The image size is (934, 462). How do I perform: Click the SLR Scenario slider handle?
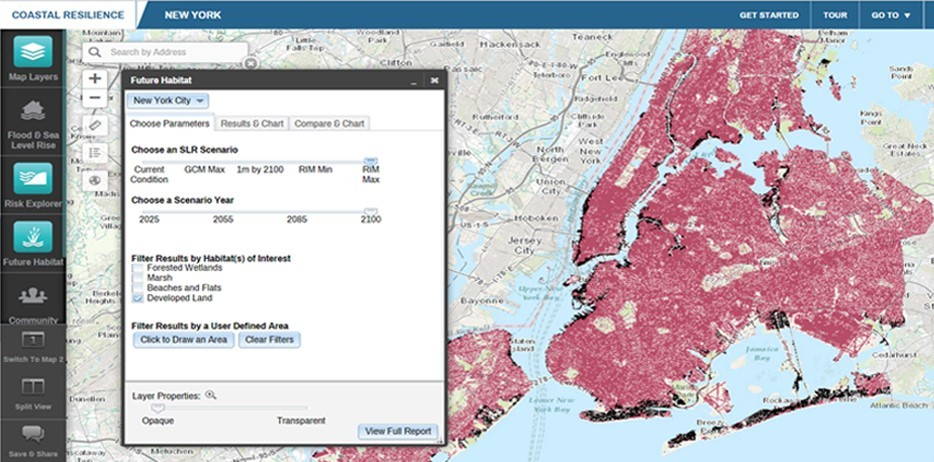pos(371,161)
